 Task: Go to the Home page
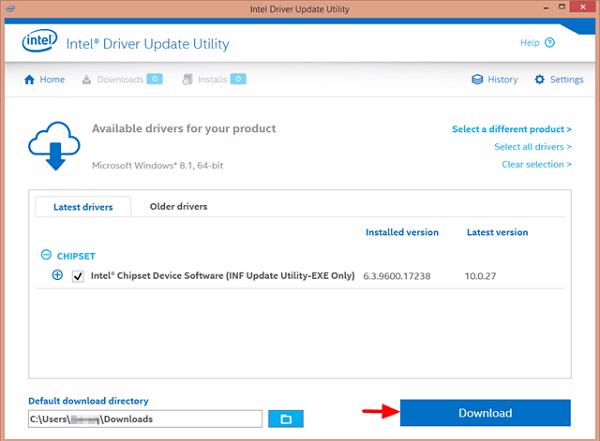click(x=44, y=80)
